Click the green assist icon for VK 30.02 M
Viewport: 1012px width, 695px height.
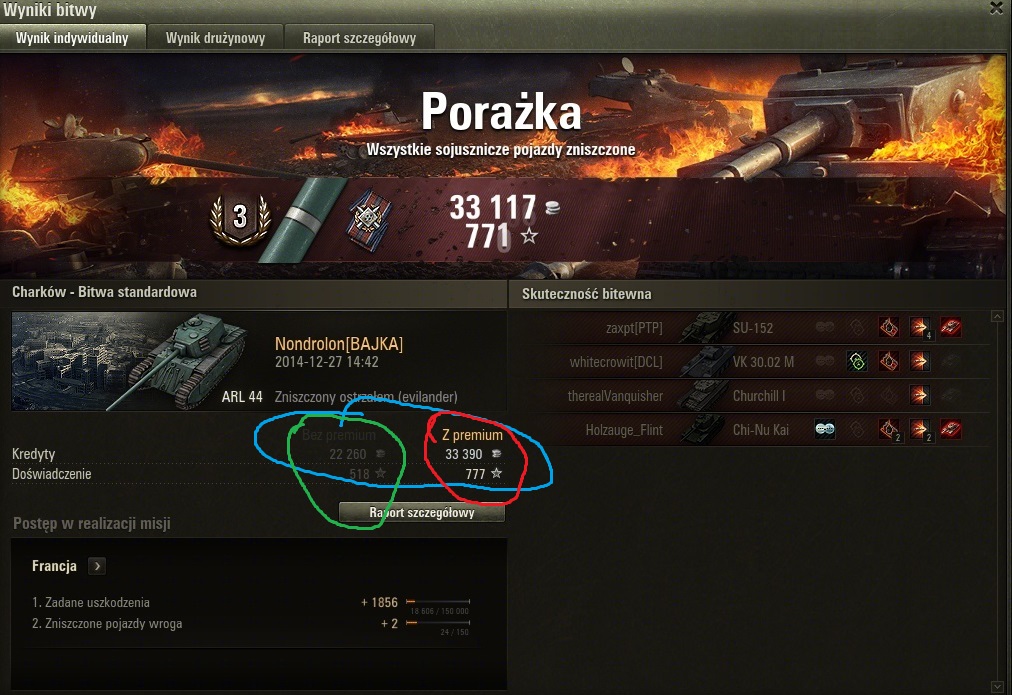pyautogui.click(x=857, y=361)
